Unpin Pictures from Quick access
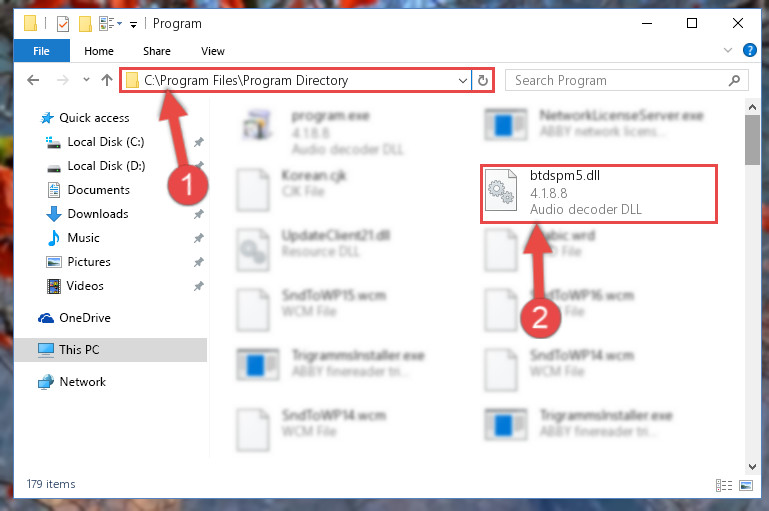This screenshot has height=511, width=769. coord(198,262)
